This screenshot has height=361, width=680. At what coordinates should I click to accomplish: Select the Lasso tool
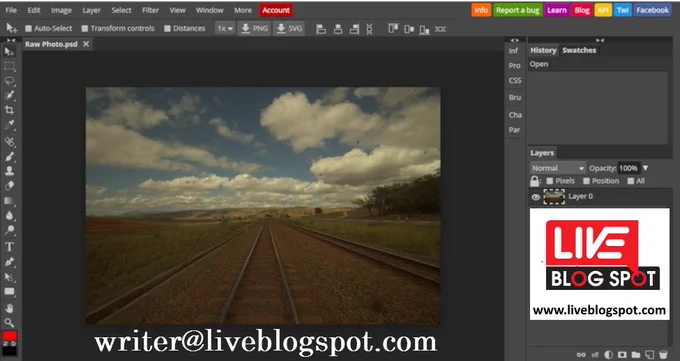point(9,81)
